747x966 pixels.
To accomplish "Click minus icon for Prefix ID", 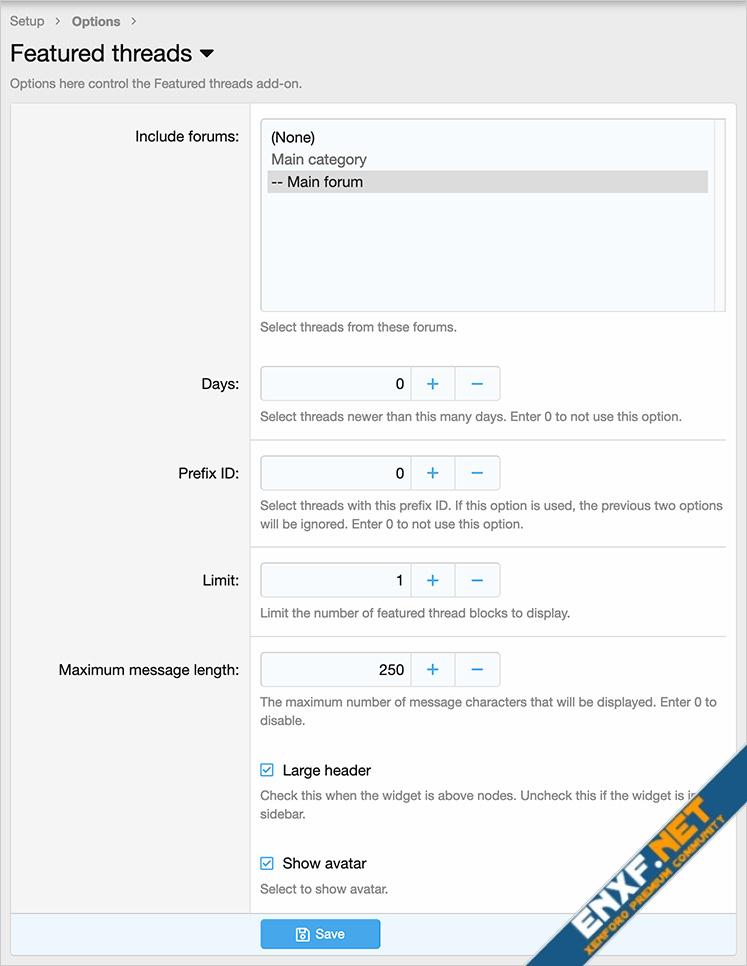I will (477, 473).
